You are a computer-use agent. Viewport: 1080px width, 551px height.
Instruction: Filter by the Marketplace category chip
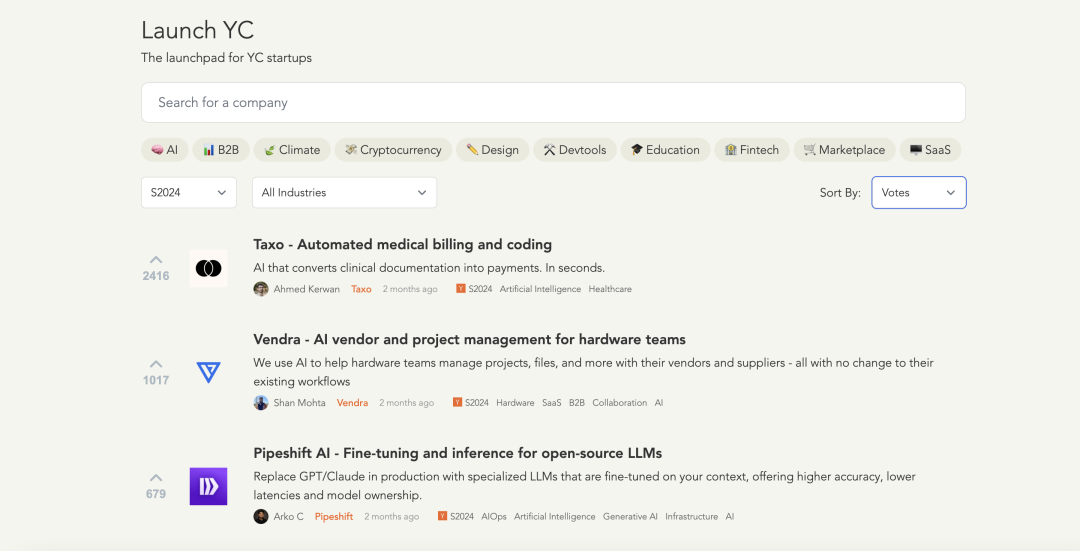pos(844,150)
